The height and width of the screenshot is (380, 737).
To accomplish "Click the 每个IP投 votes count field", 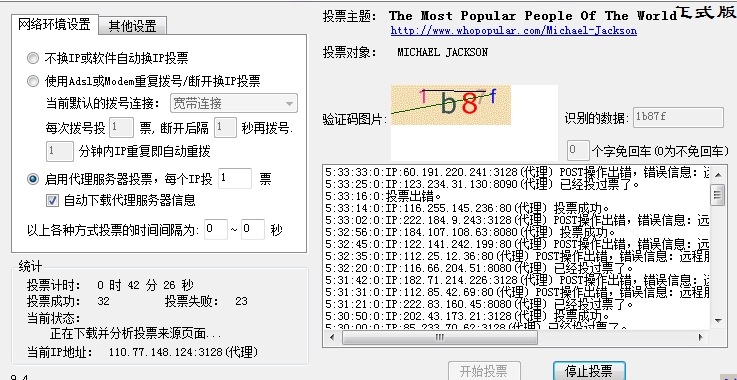I will pyautogui.click(x=235, y=179).
